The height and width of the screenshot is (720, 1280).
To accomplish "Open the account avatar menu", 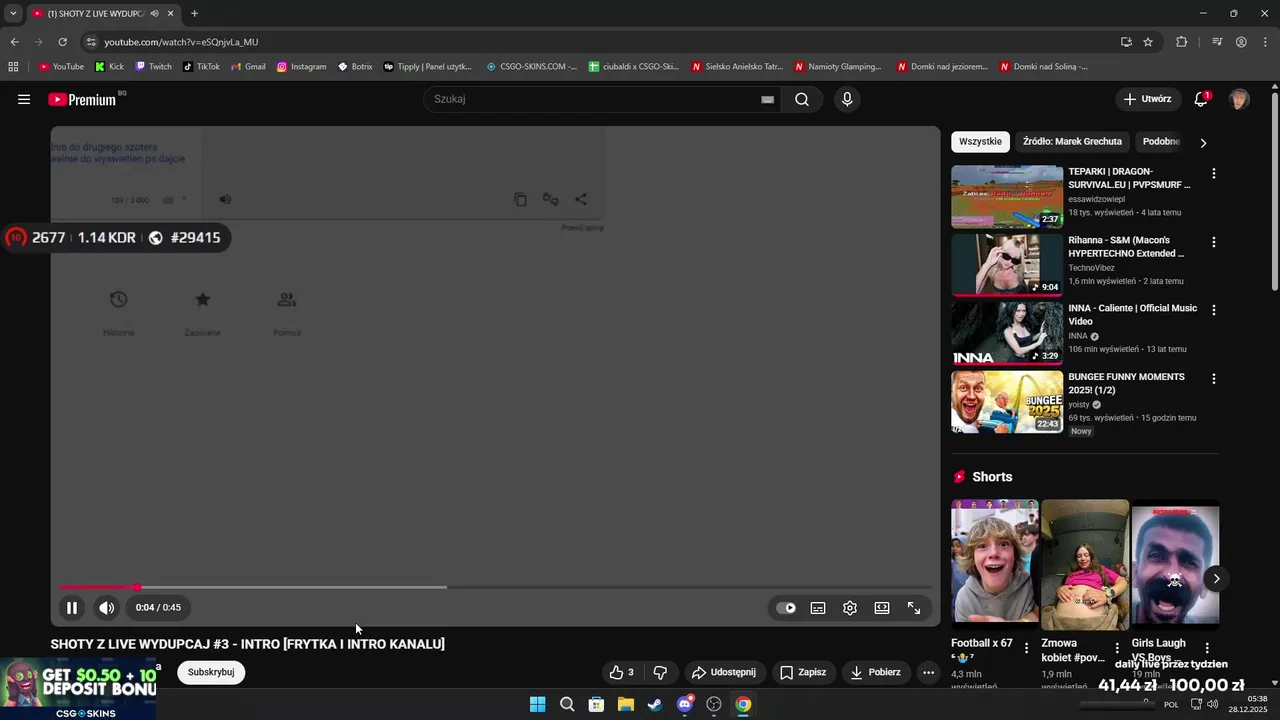I will [1239, 99].
